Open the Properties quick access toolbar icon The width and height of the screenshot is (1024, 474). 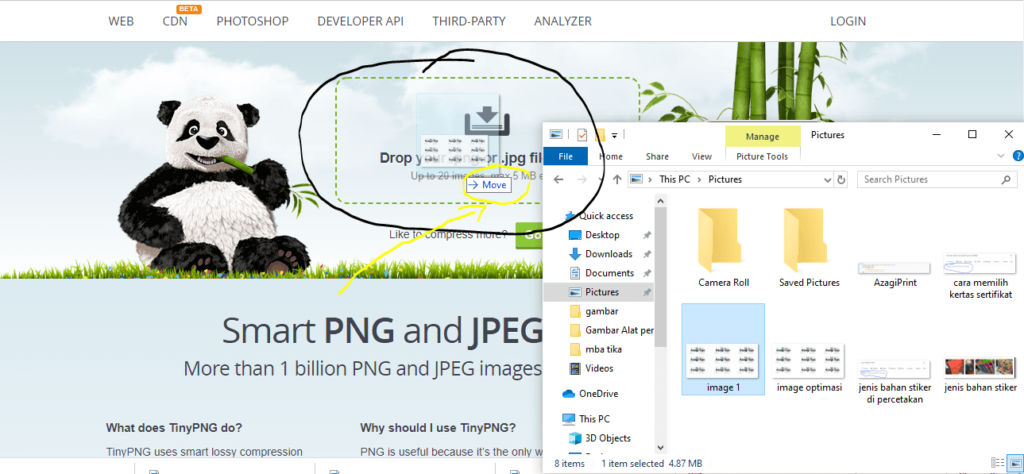[x=582, y=134]
